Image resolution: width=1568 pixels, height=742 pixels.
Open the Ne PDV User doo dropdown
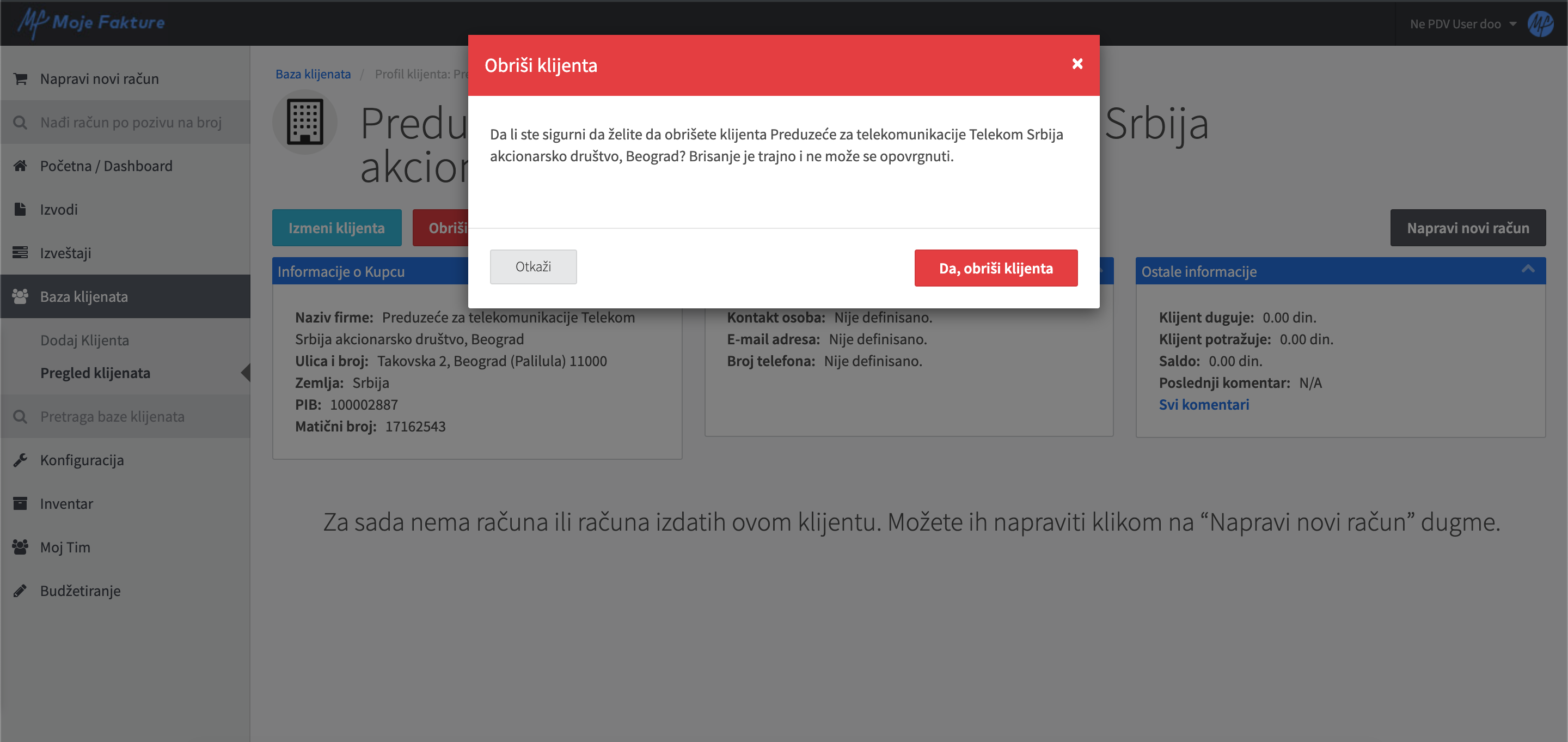[1463, 24]
